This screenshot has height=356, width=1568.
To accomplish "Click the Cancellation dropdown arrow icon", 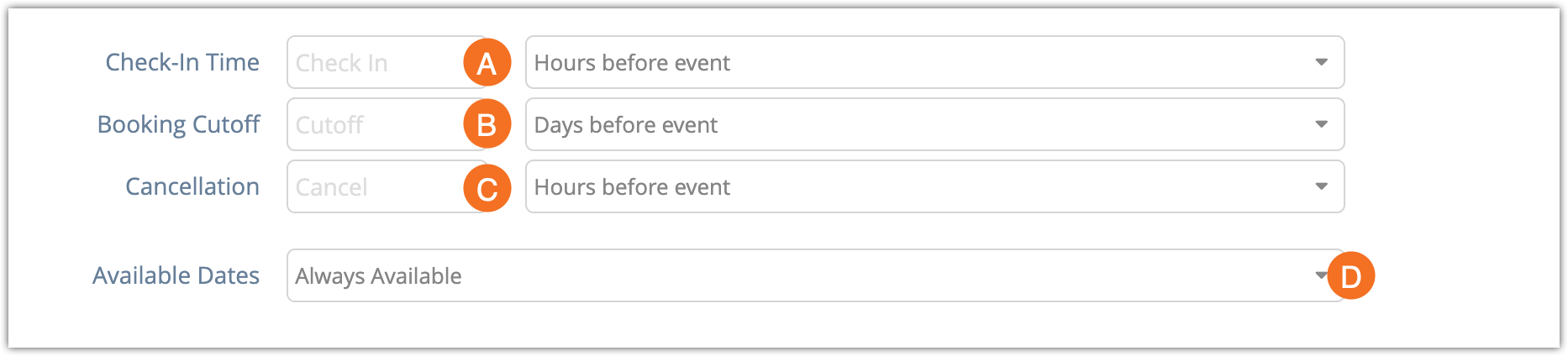I will click(1322, 187).
